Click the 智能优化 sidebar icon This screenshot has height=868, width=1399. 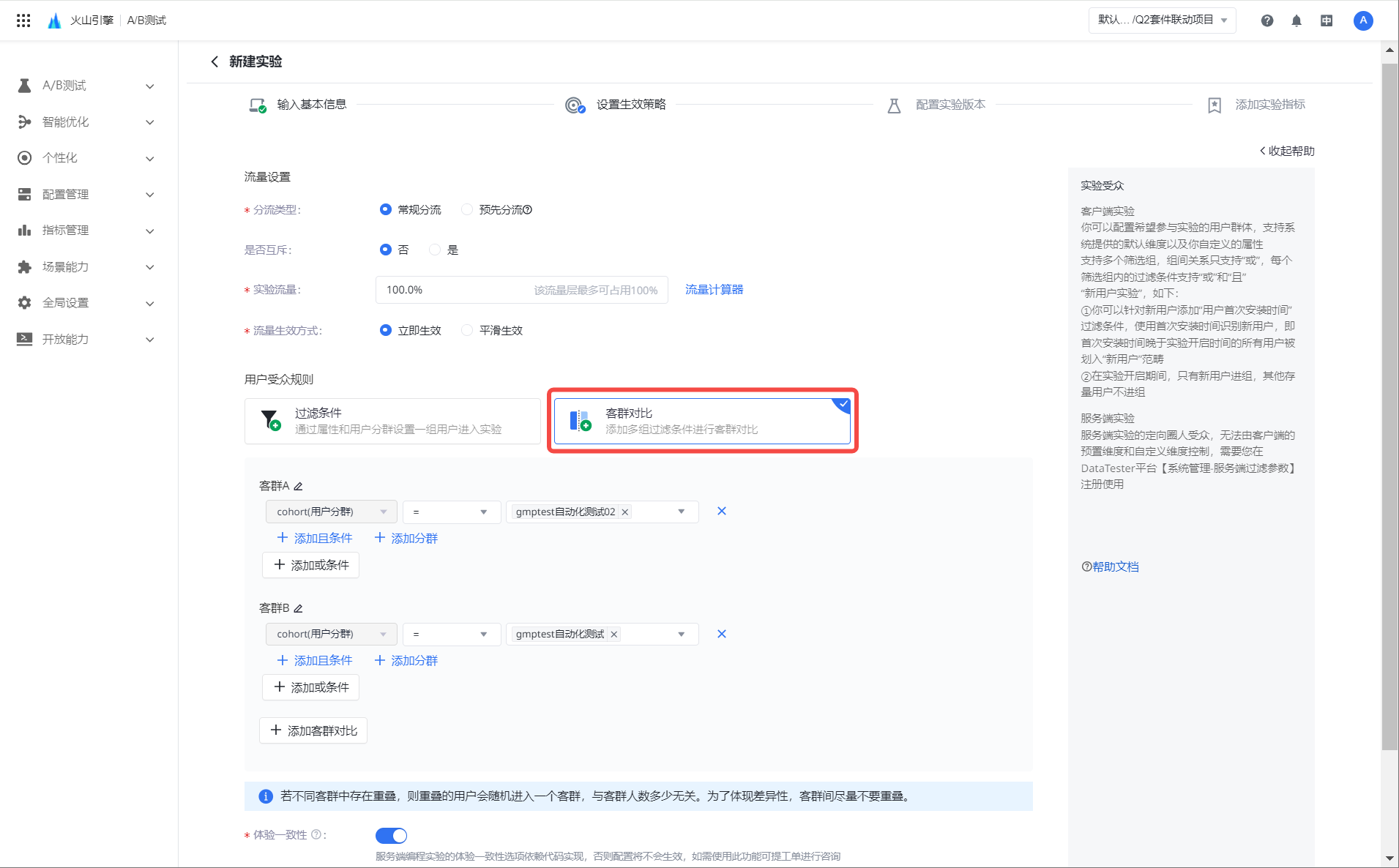pyautogui.click(x=24, y=121)
